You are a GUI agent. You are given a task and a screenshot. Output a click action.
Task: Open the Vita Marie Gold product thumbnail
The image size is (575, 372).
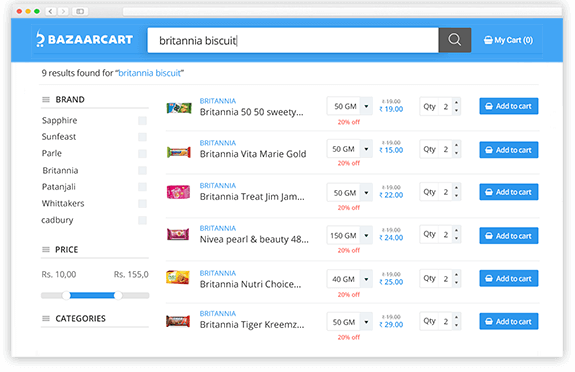pos(179,152)
